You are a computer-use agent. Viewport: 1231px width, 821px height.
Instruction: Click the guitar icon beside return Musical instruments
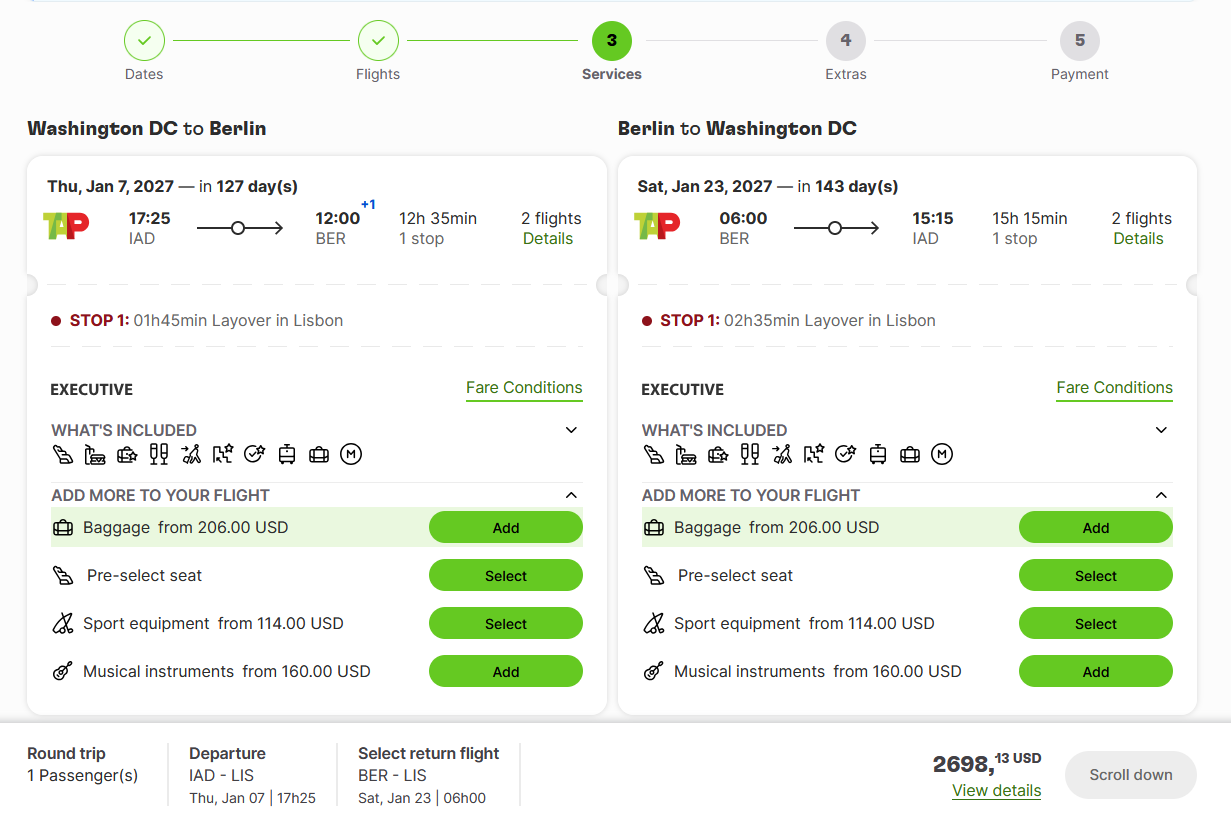653,671
